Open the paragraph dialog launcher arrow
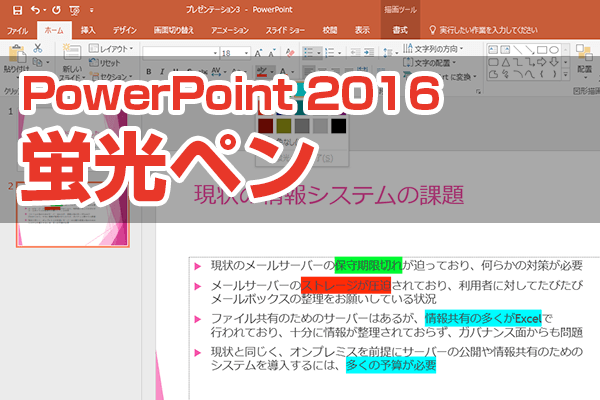The width and height of the screenshot is (600, 400). [478, 91]
